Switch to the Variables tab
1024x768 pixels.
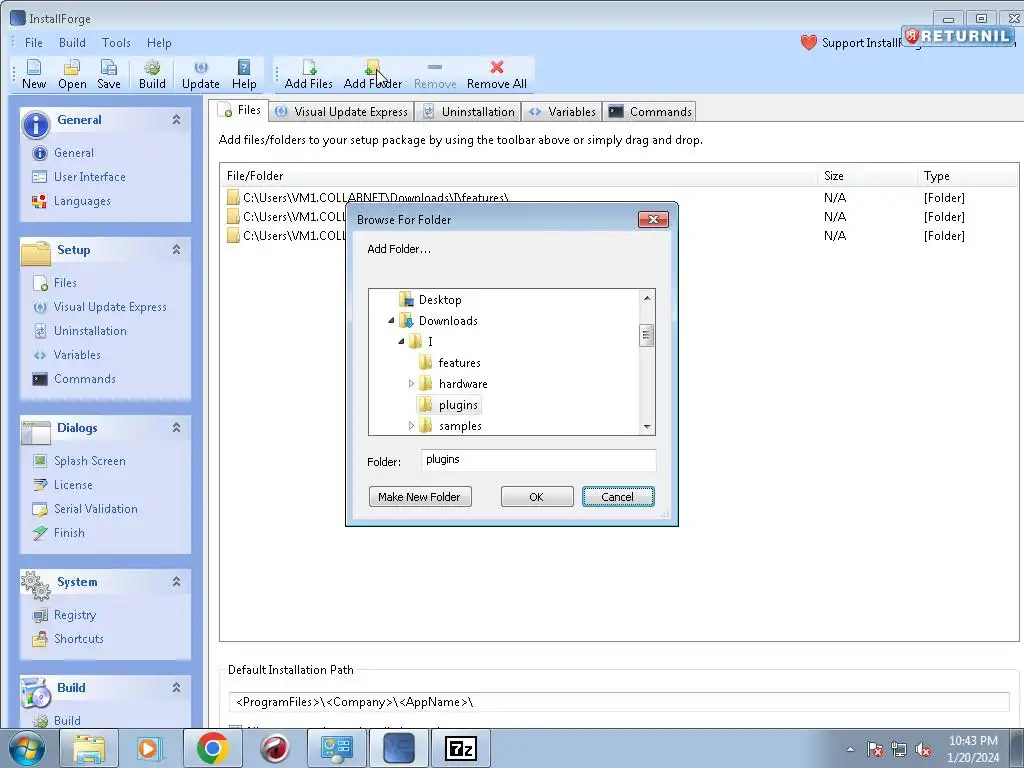coord(562,112)
